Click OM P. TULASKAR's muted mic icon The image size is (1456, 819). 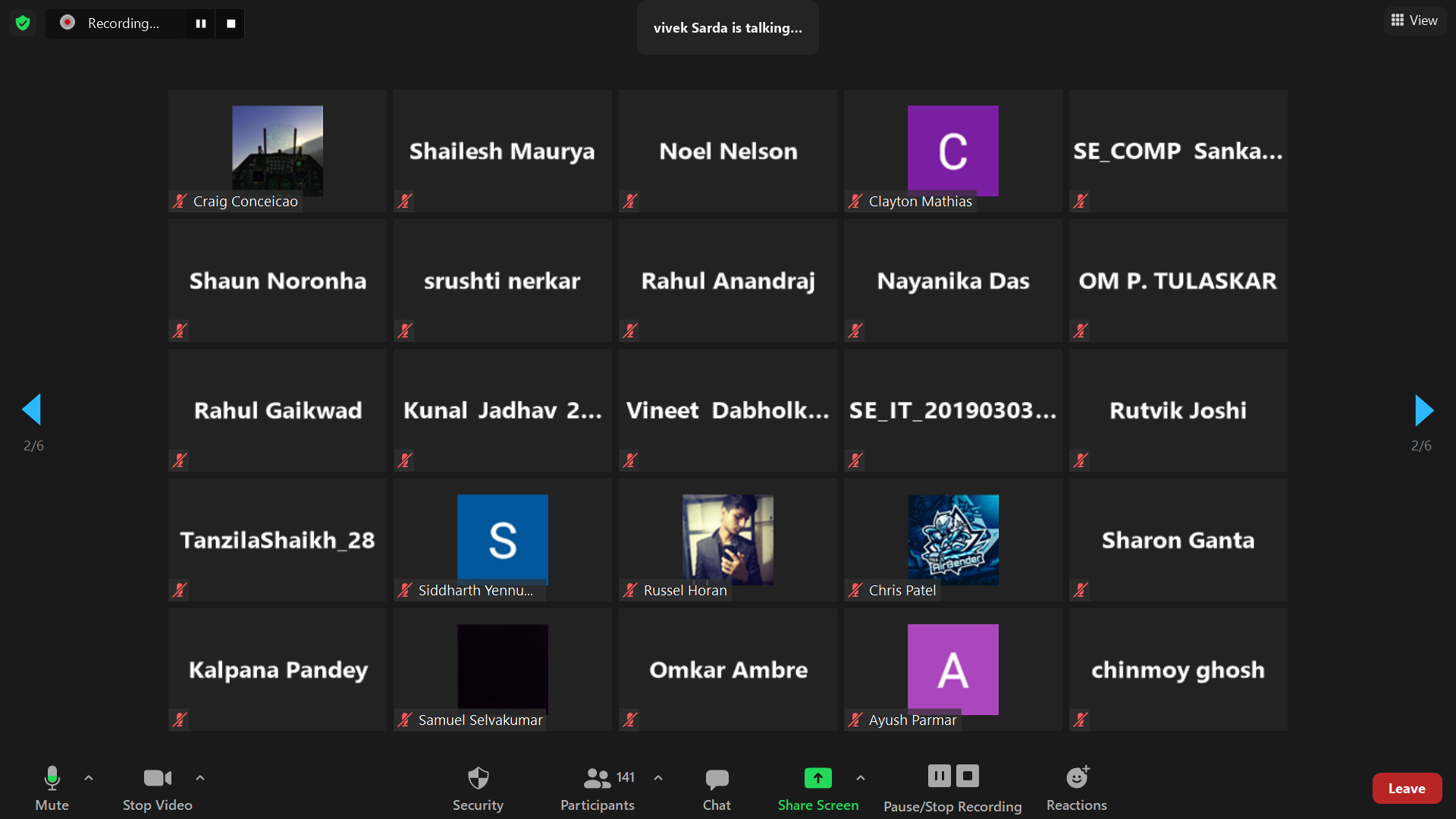(1081, 331)
